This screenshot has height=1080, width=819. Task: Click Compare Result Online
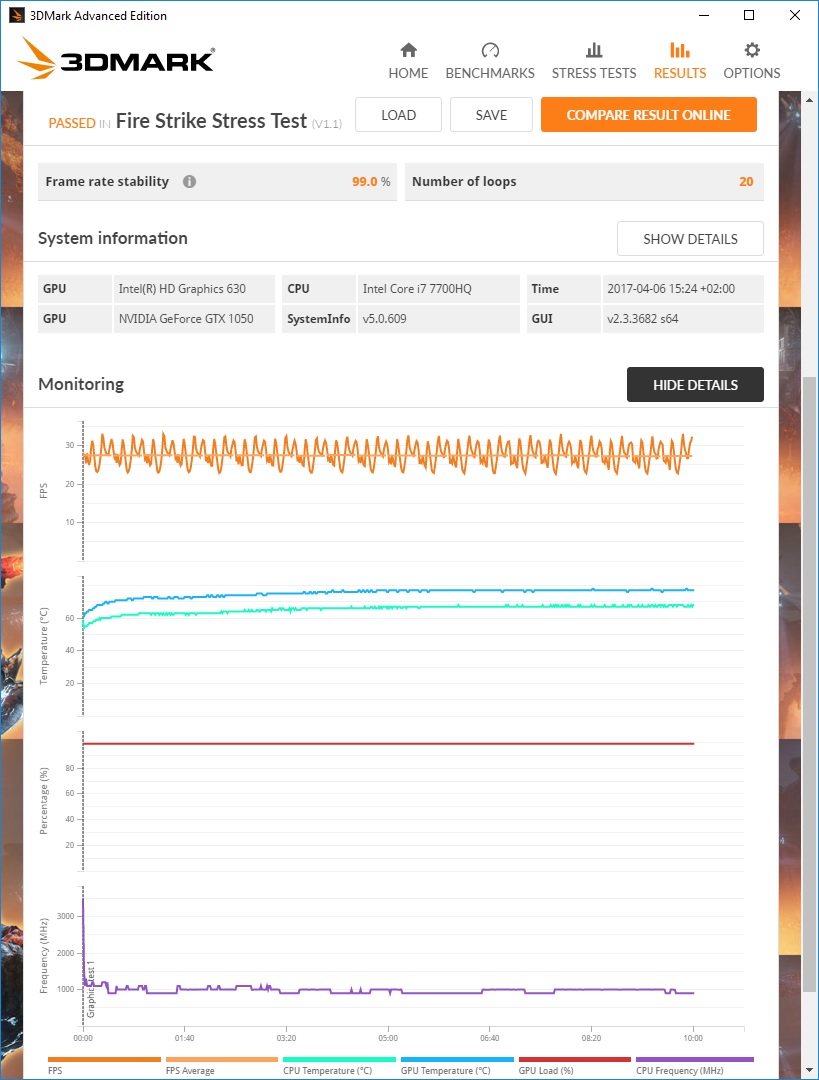[648, 114]
